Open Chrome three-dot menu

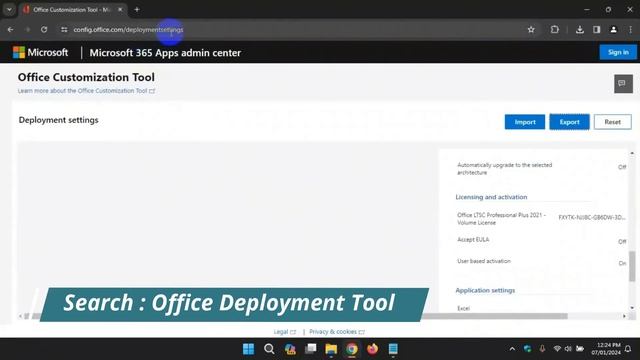coord(630,29)
